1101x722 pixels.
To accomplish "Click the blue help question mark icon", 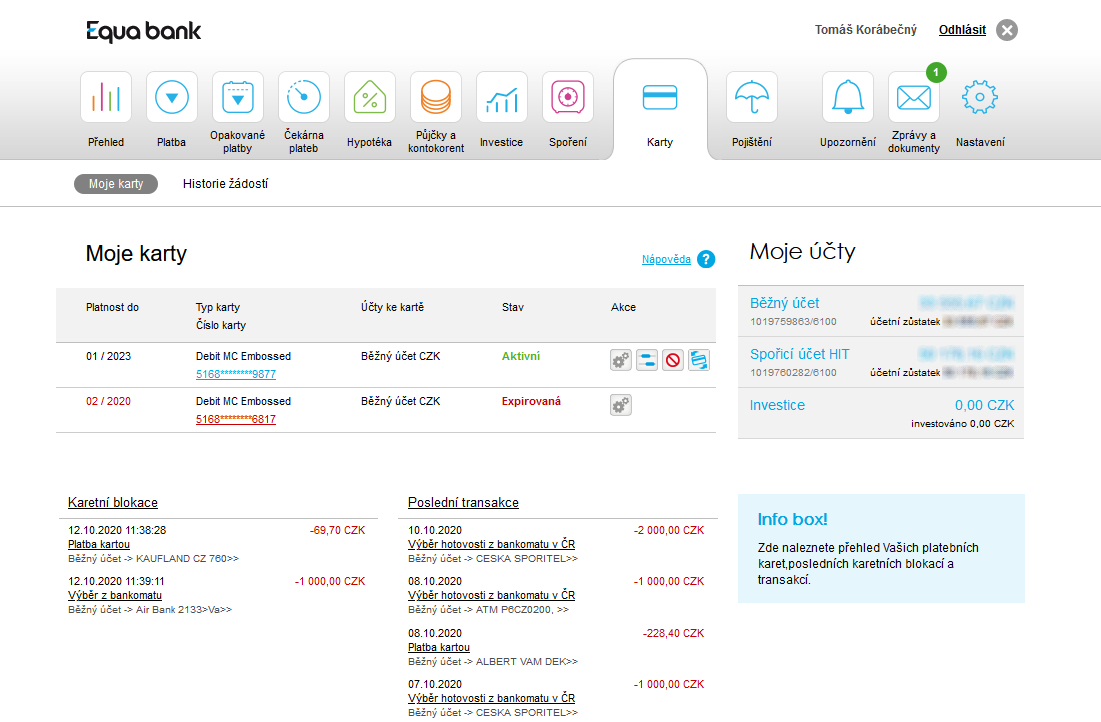I will [706, 260].
